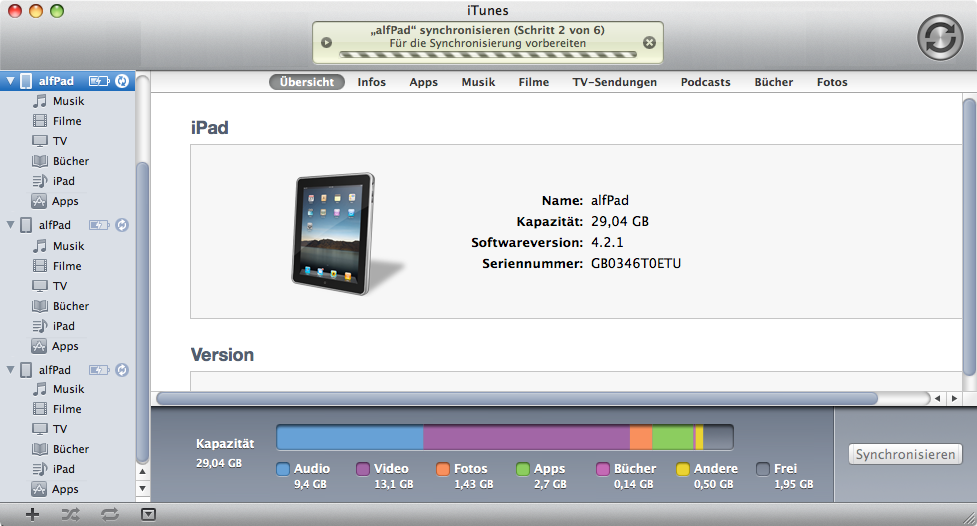The height and width of the screenshot is (526, 977).
Task: Click the green Apps legend swatch
Action: pyautogui.click(x=523, y=469)
